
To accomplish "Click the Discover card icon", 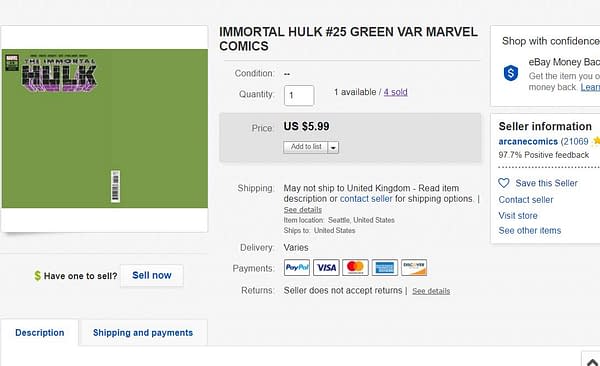I will pyautogui.click(x=414, y=268).
